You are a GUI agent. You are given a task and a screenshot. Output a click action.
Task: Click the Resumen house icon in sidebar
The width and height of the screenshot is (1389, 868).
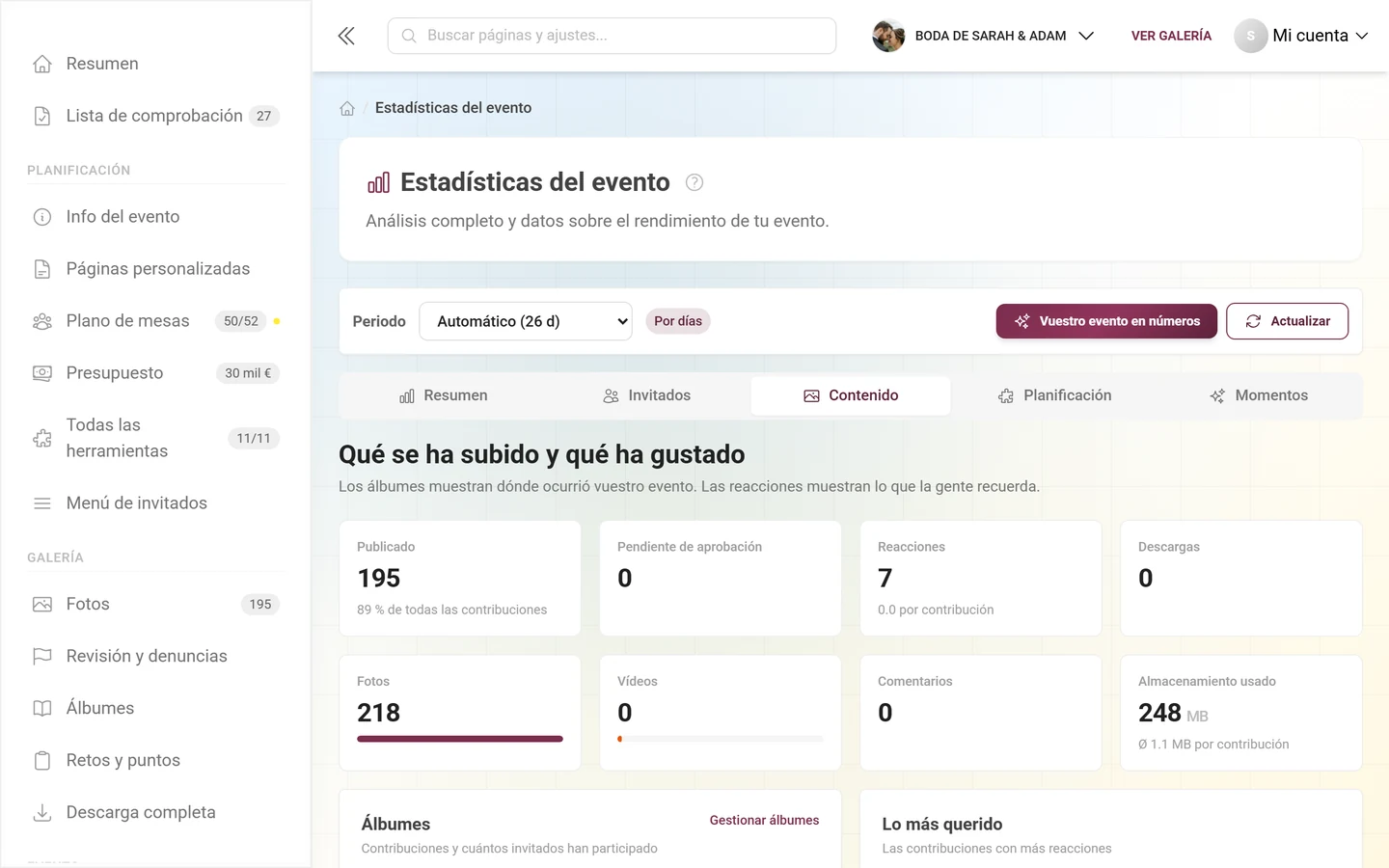click(x=42, y=64)
